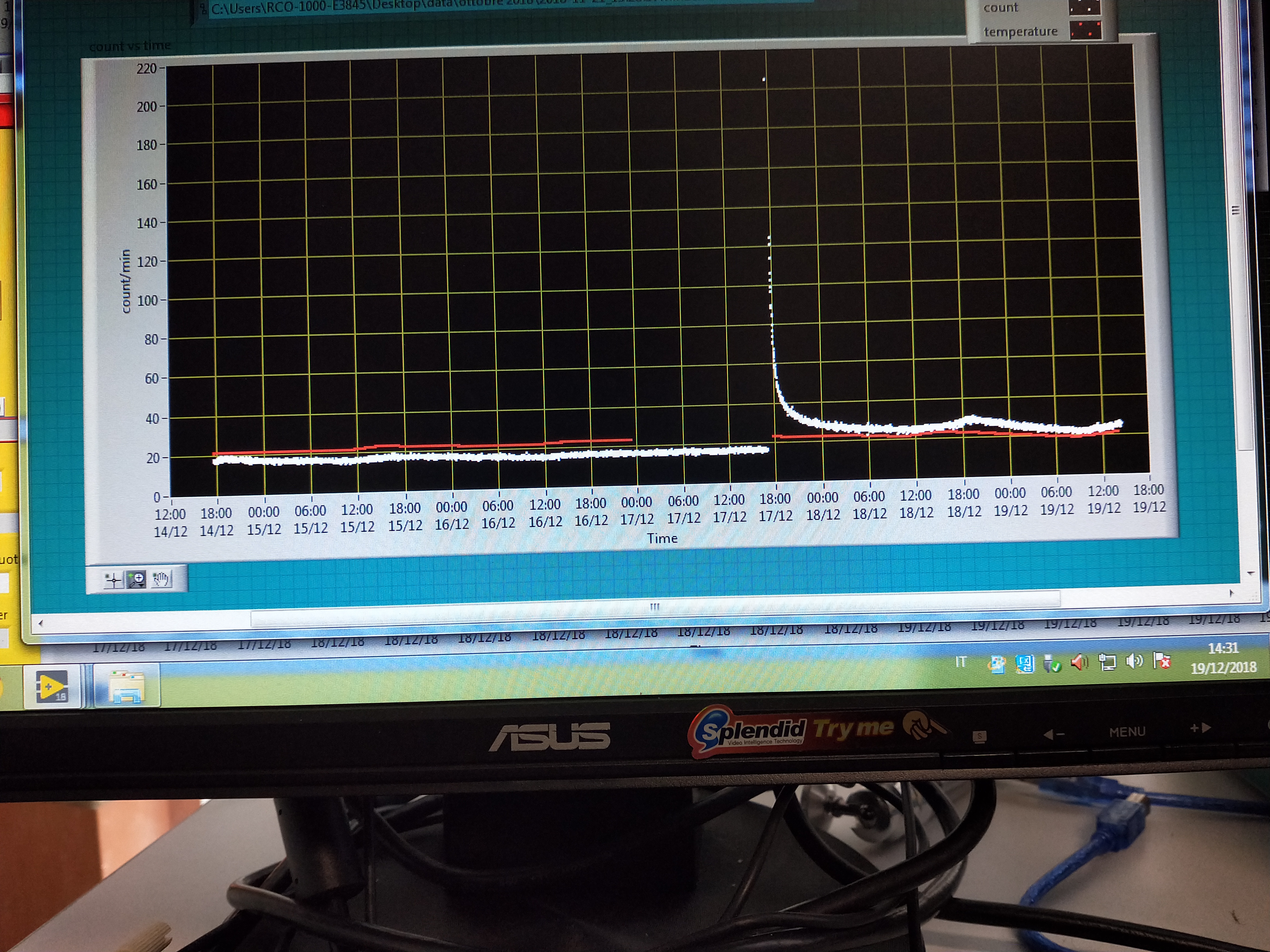Open clock showing 14:31 19/12/2018
The height and width of the screenshot is (952, 1270).
coord(1223,658)
